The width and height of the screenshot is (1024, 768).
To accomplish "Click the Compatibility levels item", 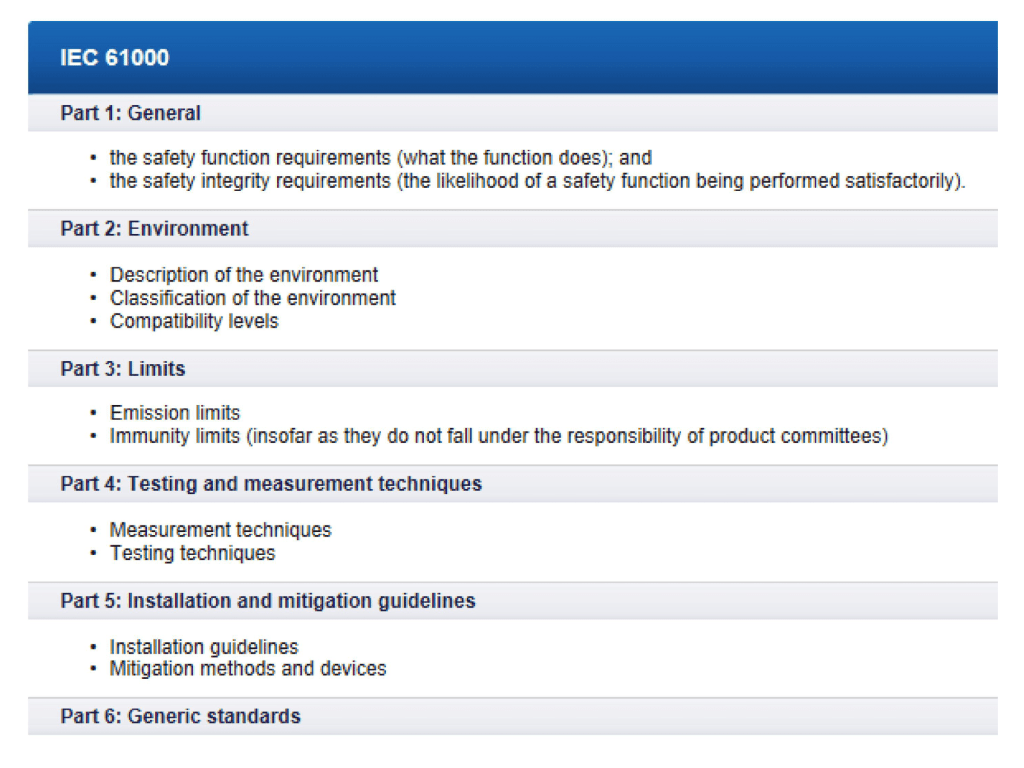I will [x=194, y=321].
